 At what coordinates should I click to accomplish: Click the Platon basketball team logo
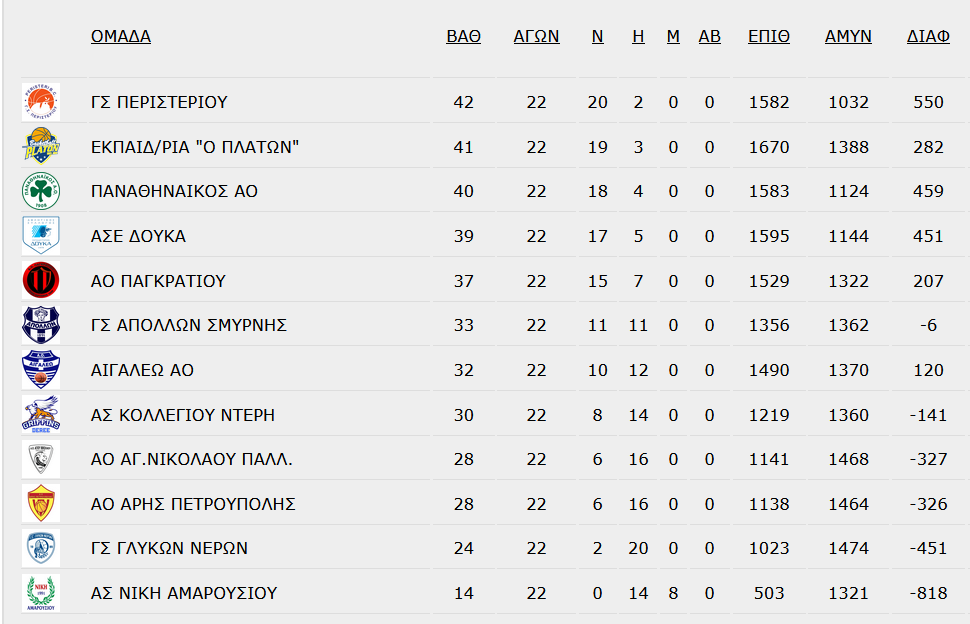click(x=41, y=147)
